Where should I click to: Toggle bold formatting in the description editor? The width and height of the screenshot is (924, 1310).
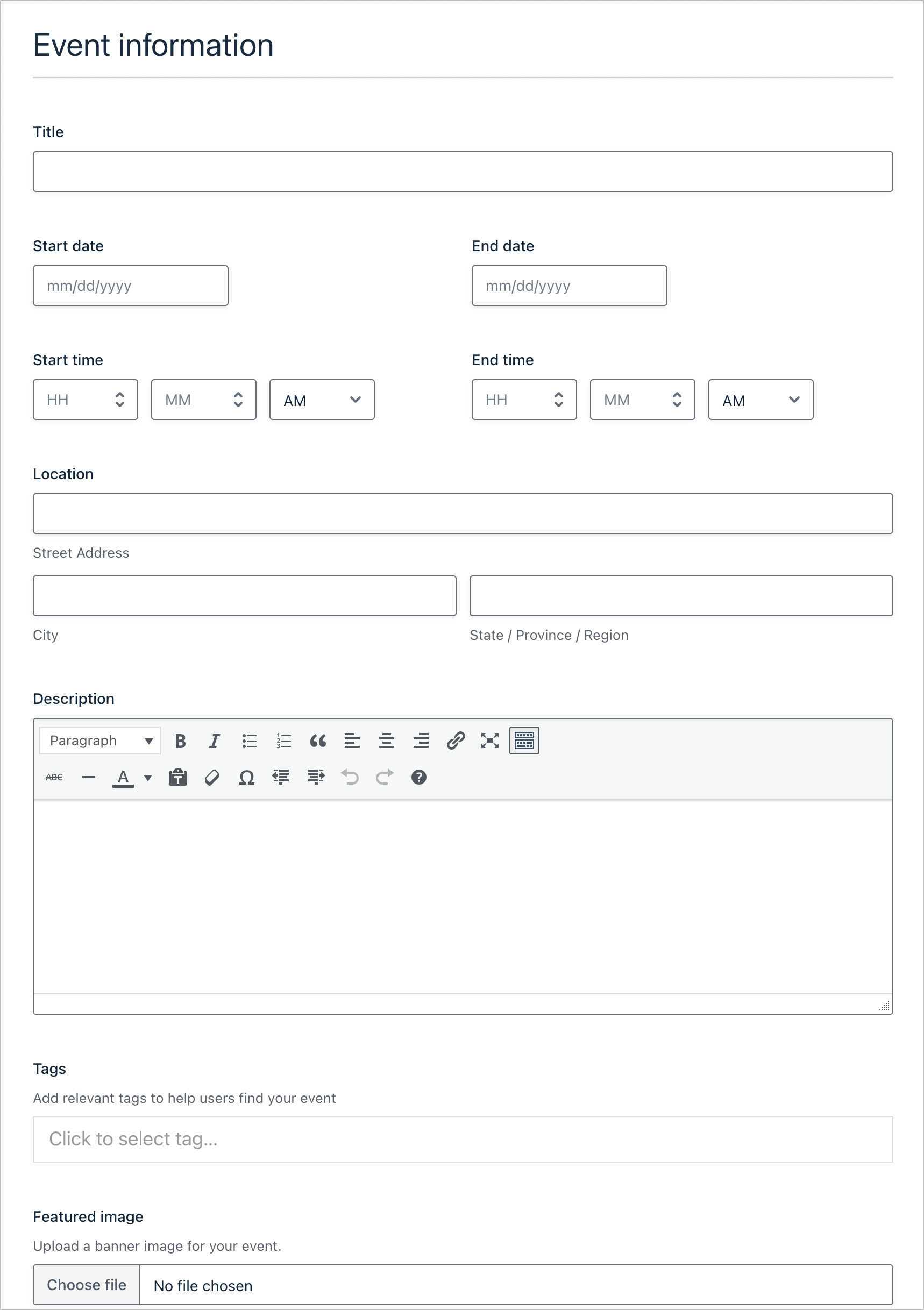coord(180,741)
